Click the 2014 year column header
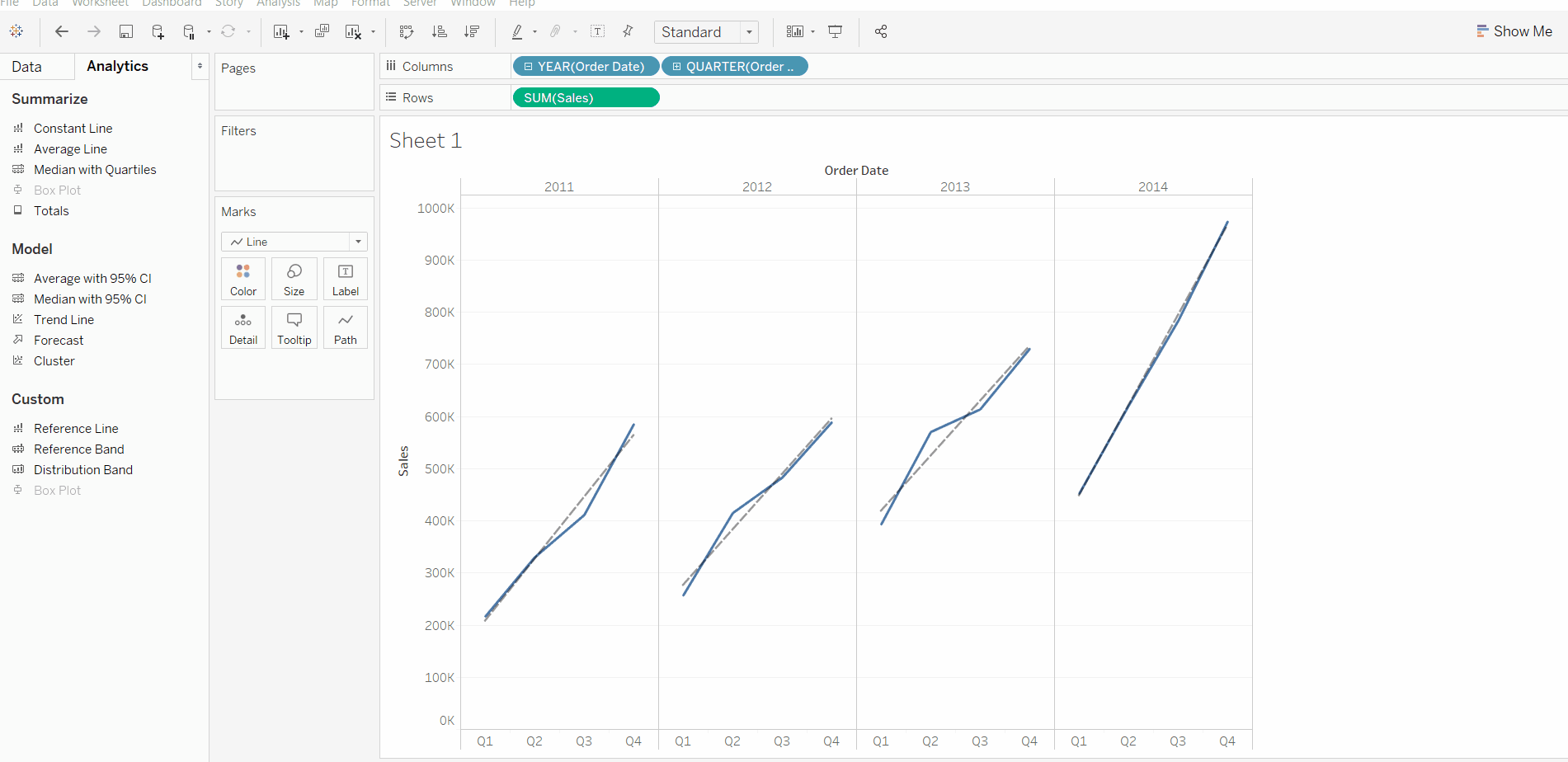 point(1153,186)
